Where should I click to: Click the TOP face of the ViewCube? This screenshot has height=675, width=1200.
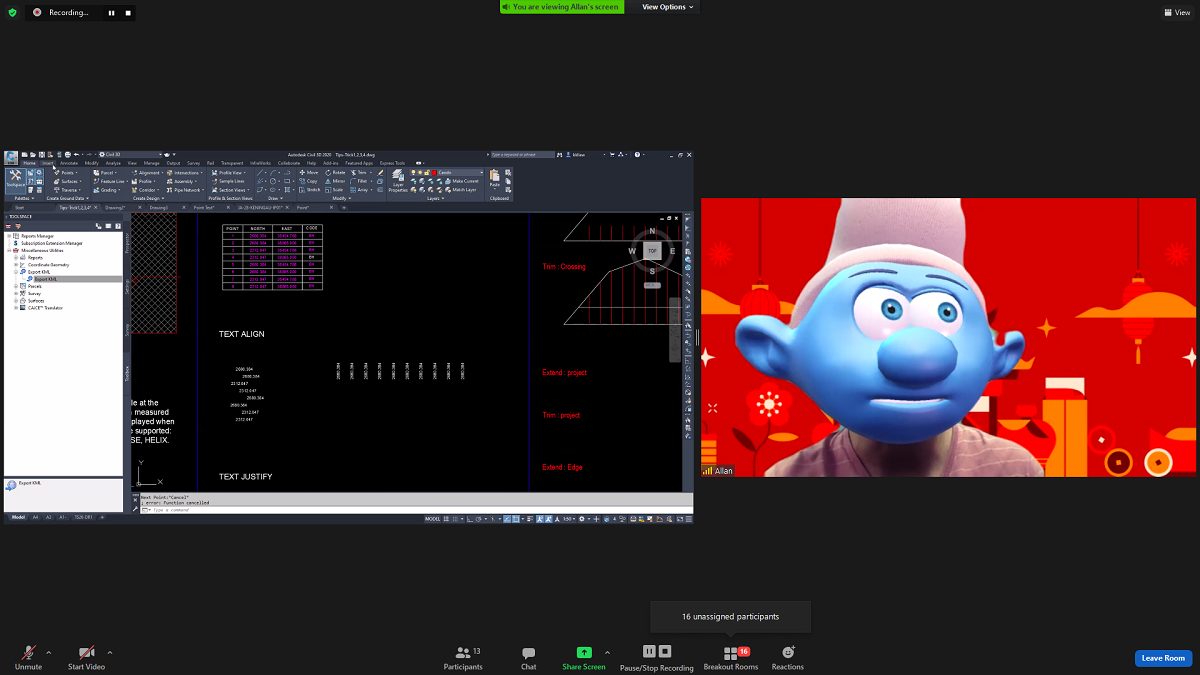[652, 251]
